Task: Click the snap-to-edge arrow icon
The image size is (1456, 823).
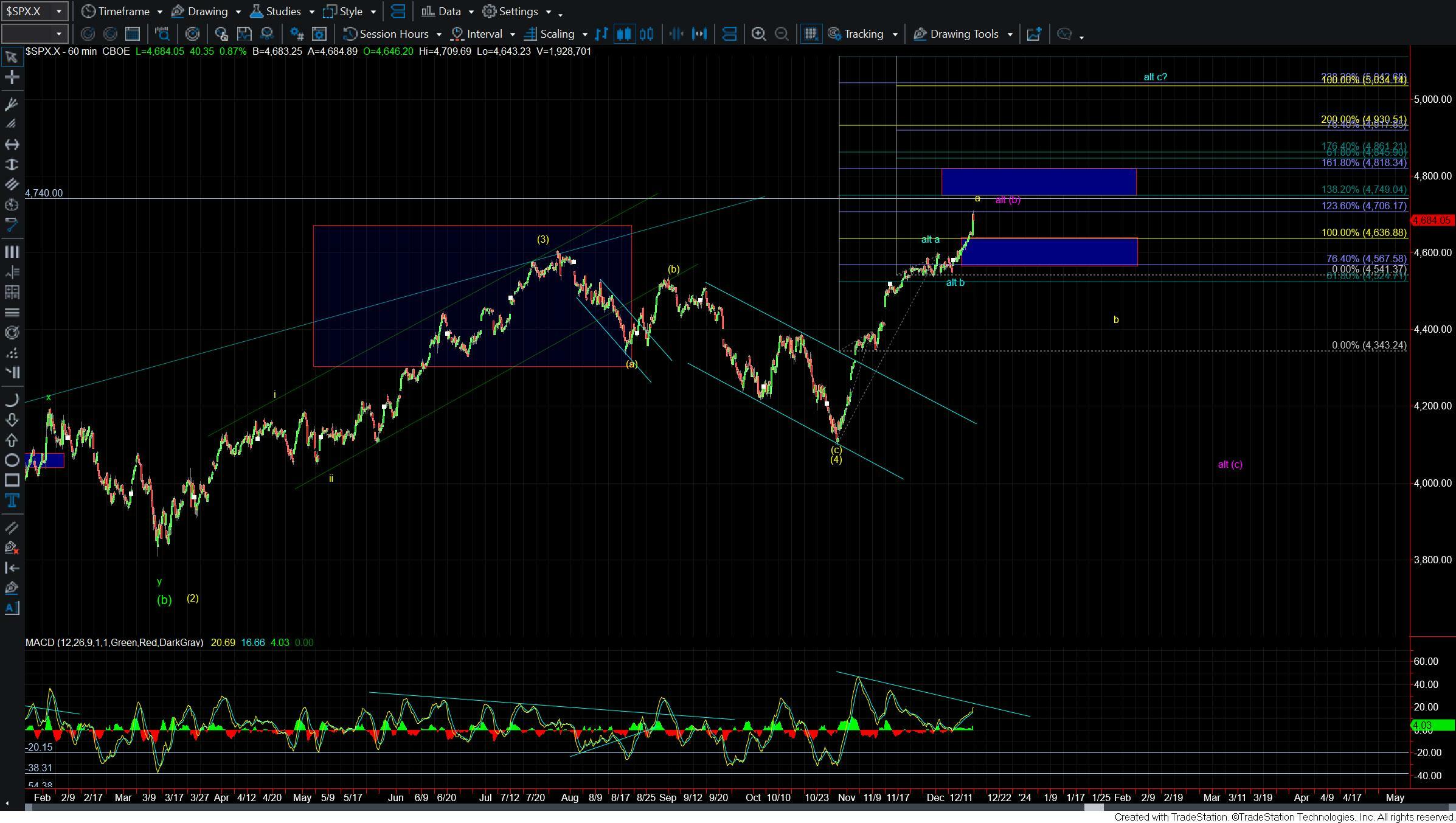Action: tap(12, 568)
